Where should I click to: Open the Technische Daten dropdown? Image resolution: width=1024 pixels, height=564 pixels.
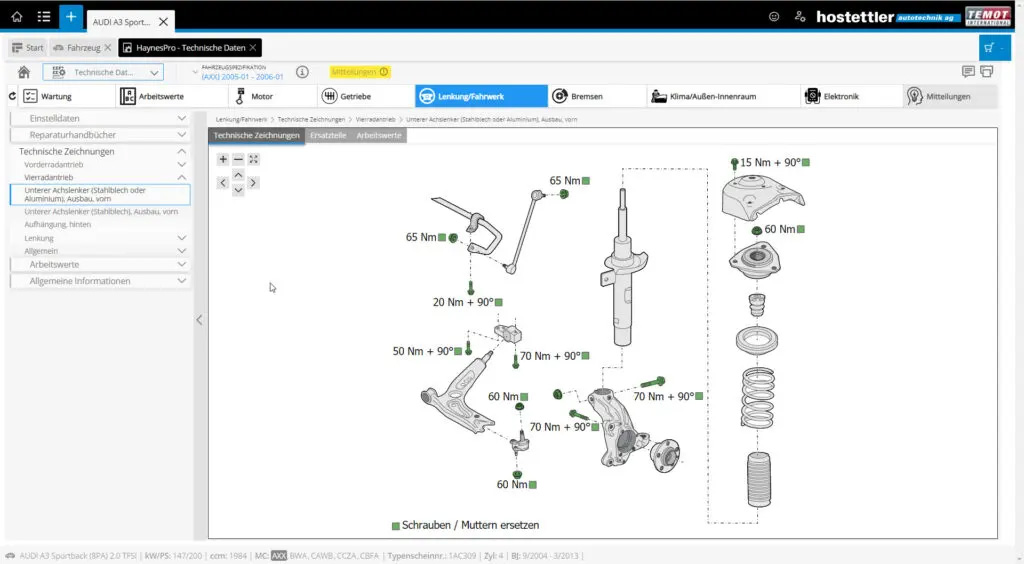click(x=103, y=72)
